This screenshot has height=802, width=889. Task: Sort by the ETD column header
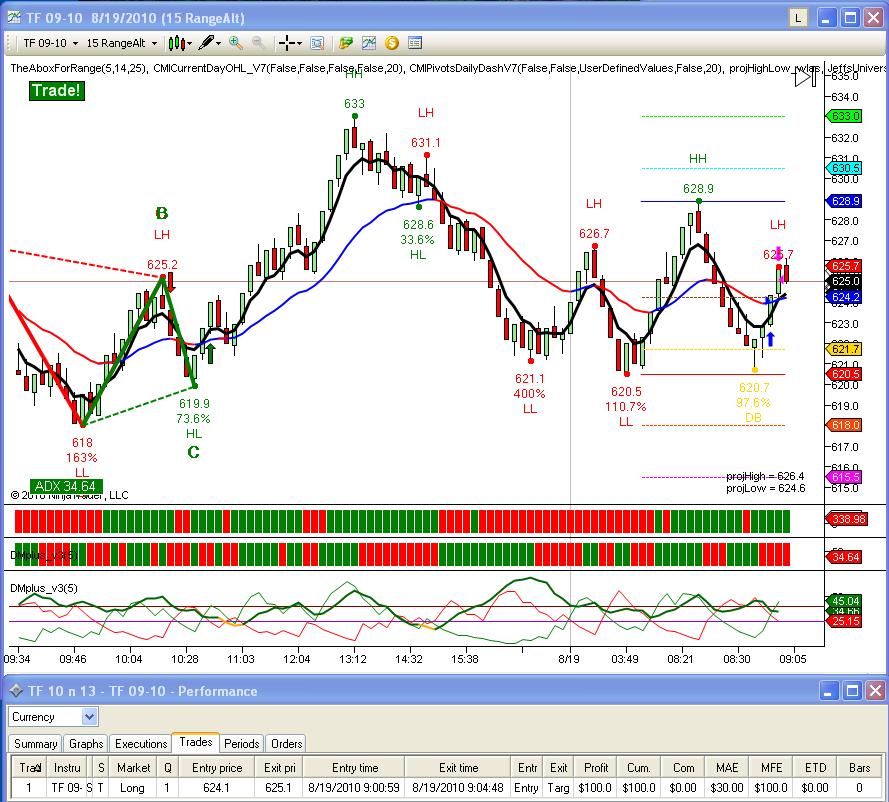[x=815, y=767]
